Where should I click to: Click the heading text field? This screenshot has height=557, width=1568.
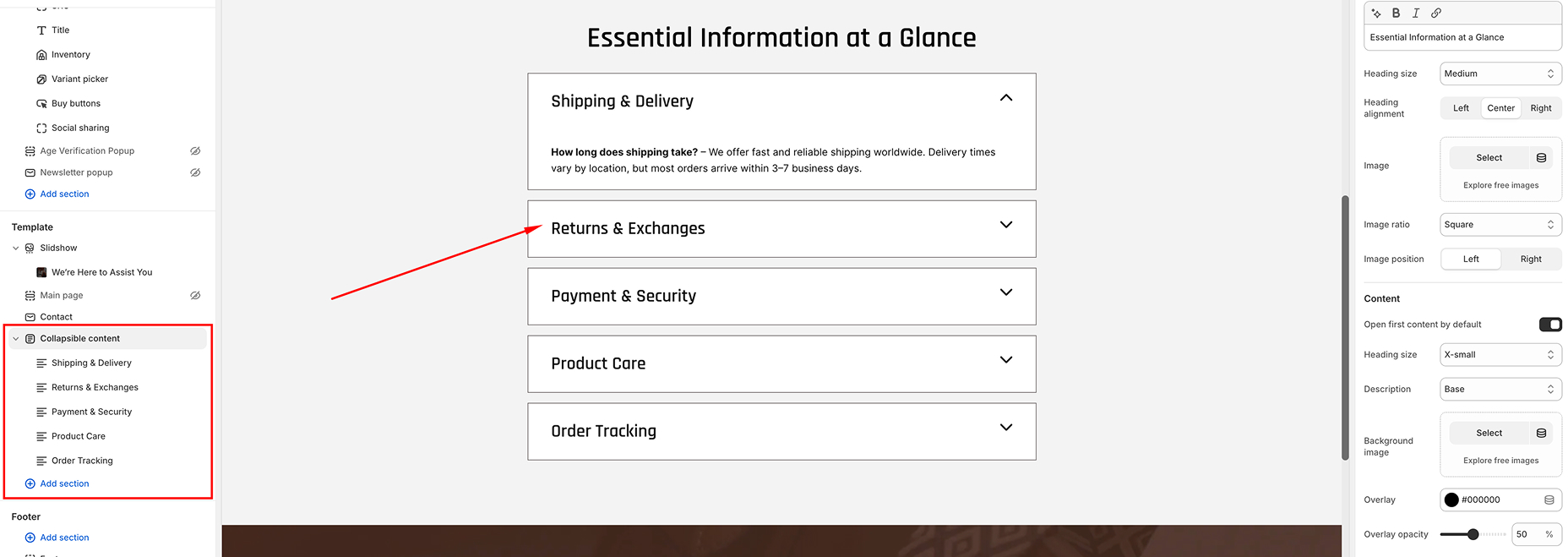click(1462, 37)
